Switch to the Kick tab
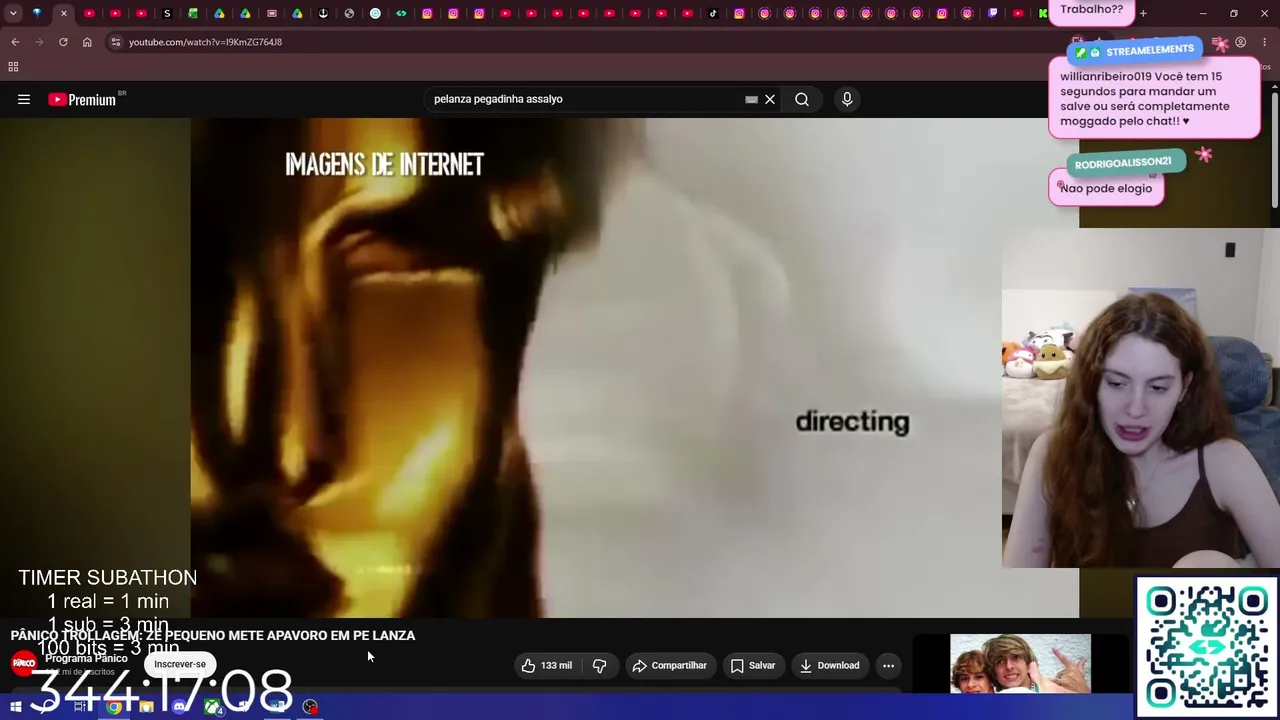The image size is (1280, 720). [1043, 13]
